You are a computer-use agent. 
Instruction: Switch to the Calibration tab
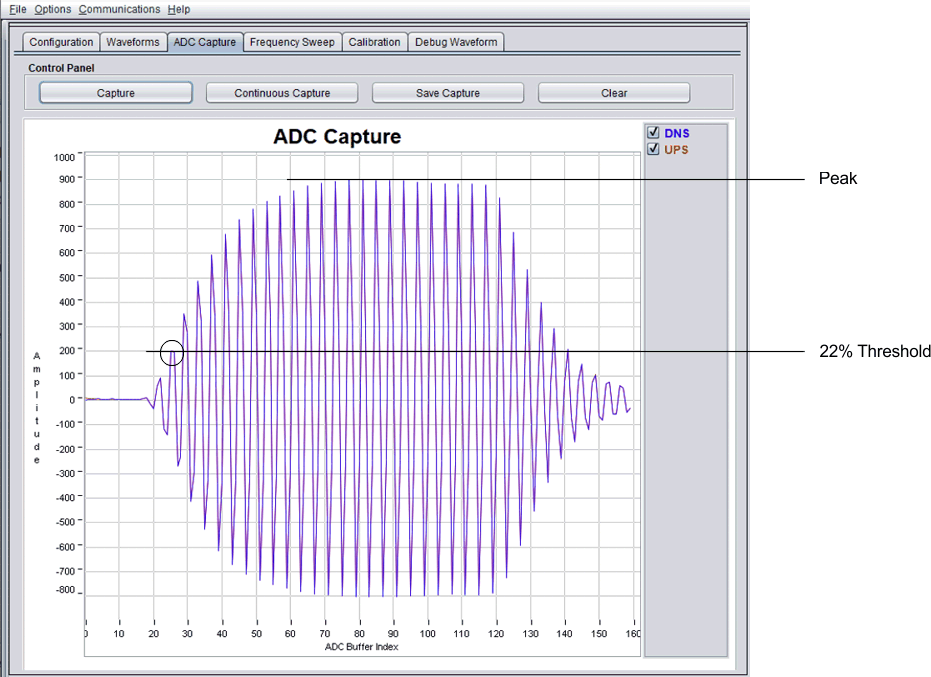(374, 42)
